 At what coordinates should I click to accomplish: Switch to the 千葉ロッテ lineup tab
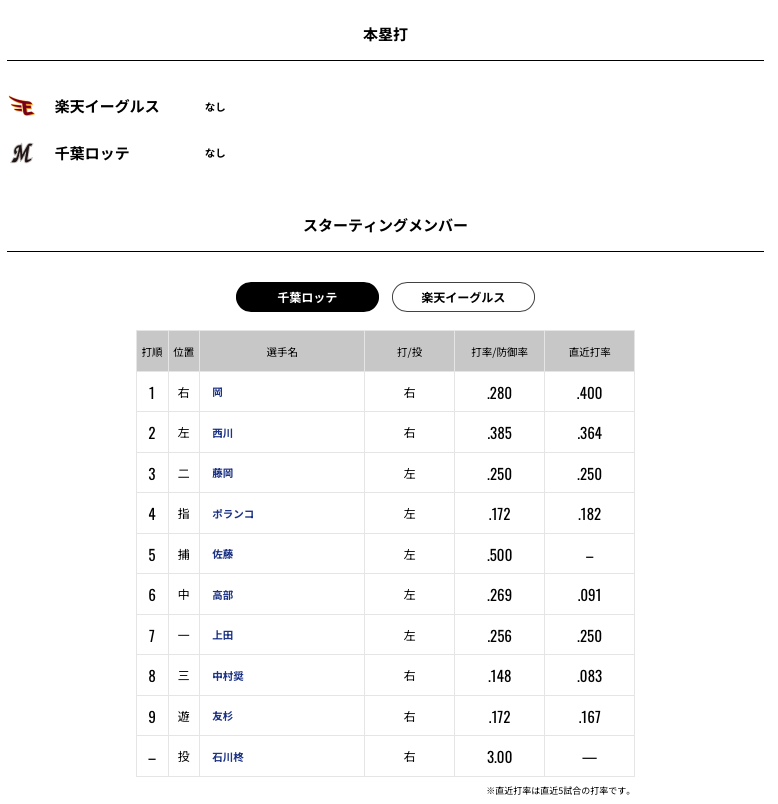click(x=307, y=297)
